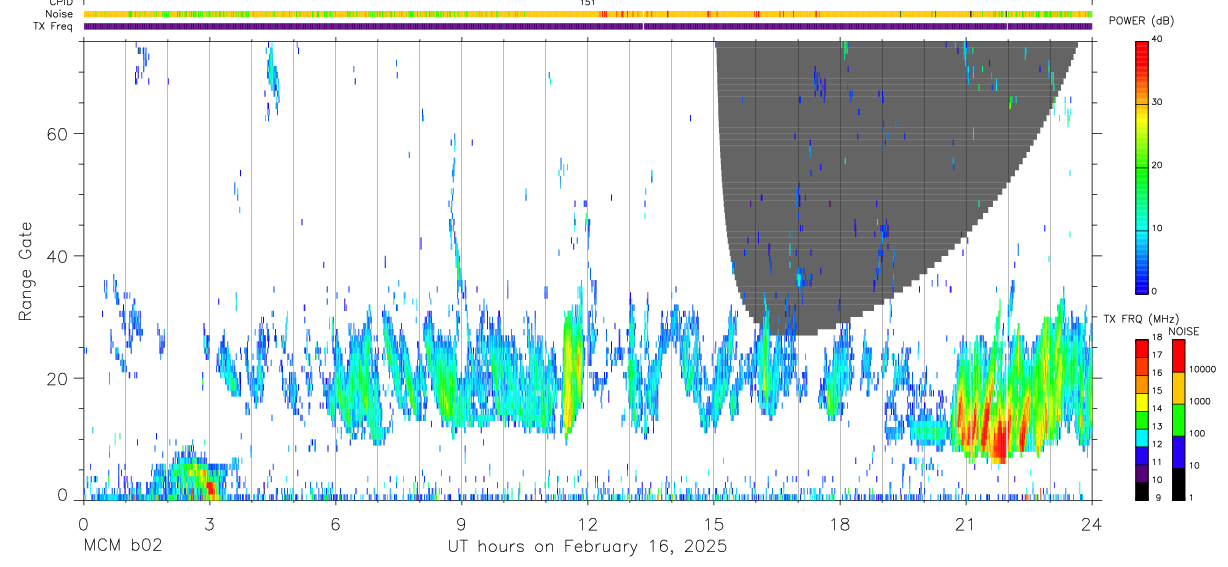Click the NOISE legend title
The image size is (1228, 567).
(x=1183, y=331)
